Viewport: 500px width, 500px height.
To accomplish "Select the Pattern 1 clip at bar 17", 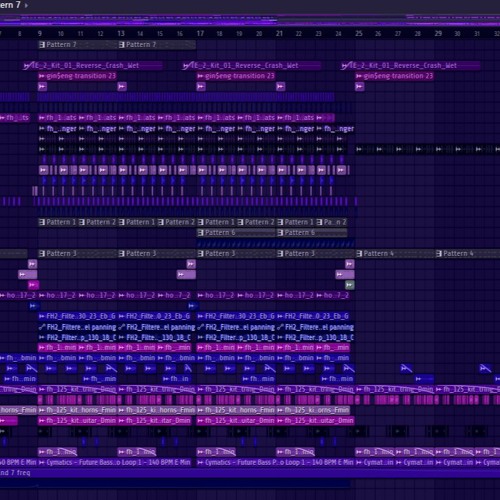I will (216, 222).
